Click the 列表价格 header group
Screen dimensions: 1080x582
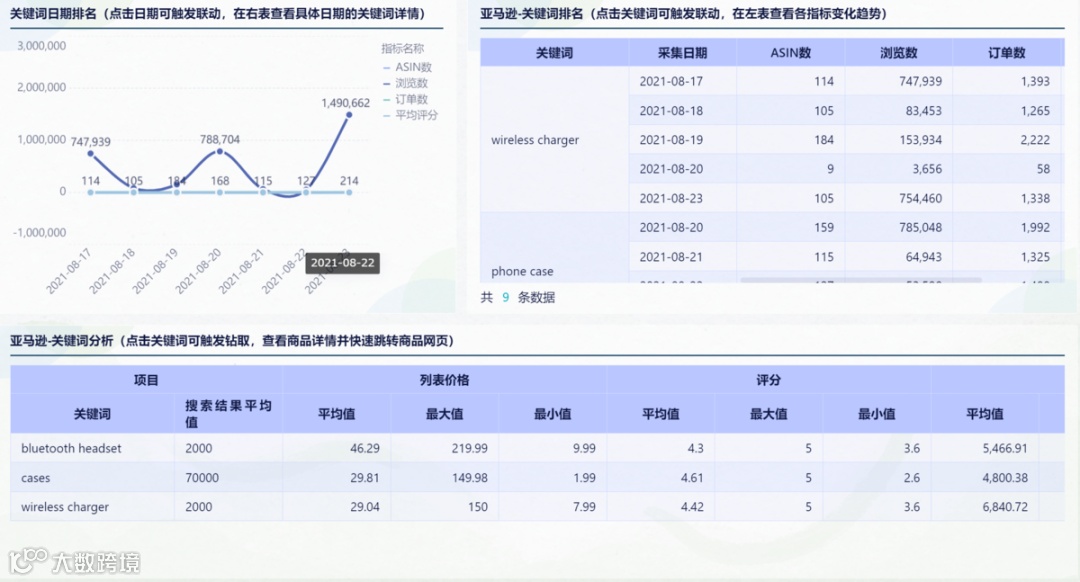(x=442, y=379)
